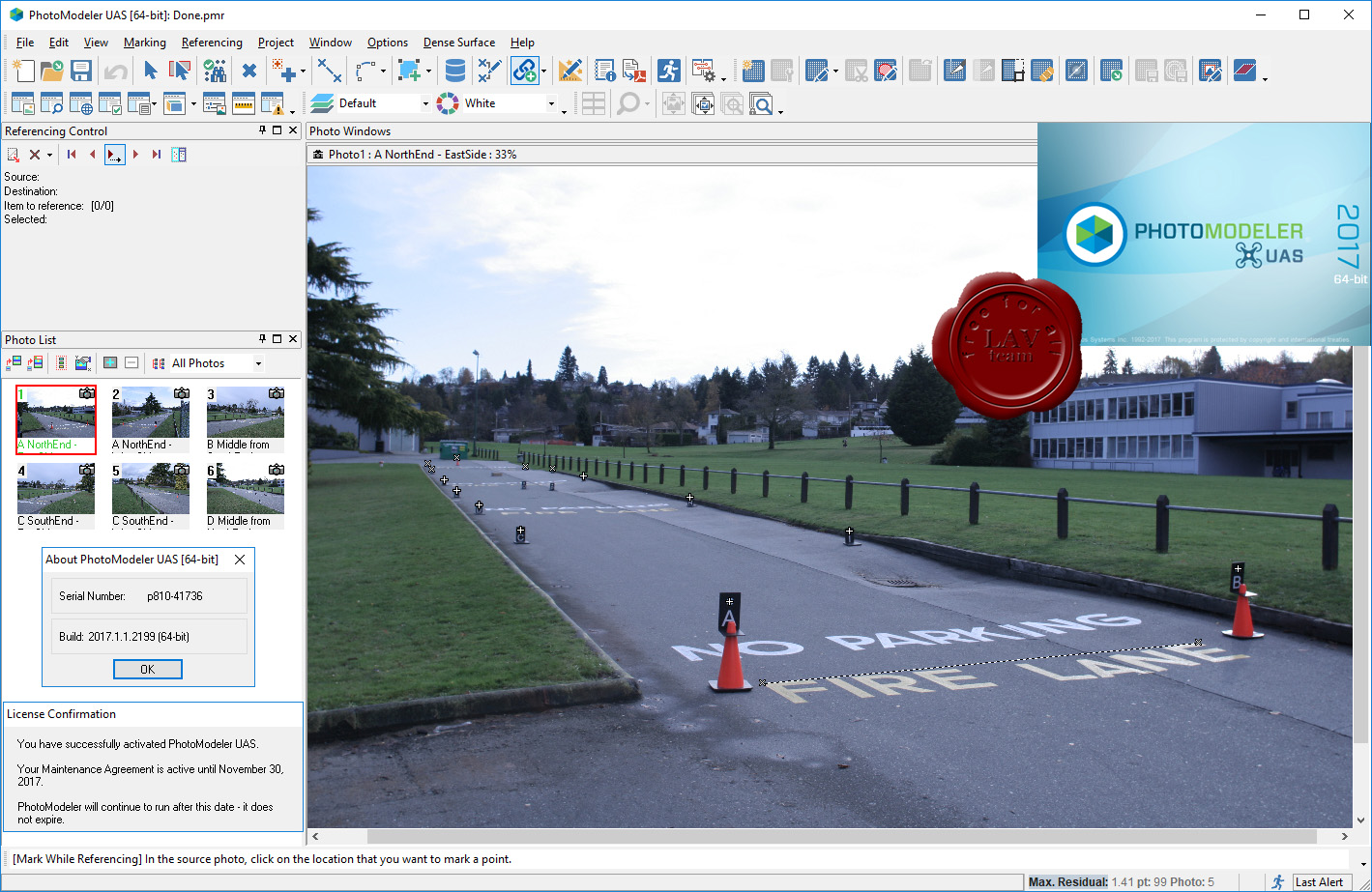
Task: Open the Referencing menu
Action: tap(212, 43)
